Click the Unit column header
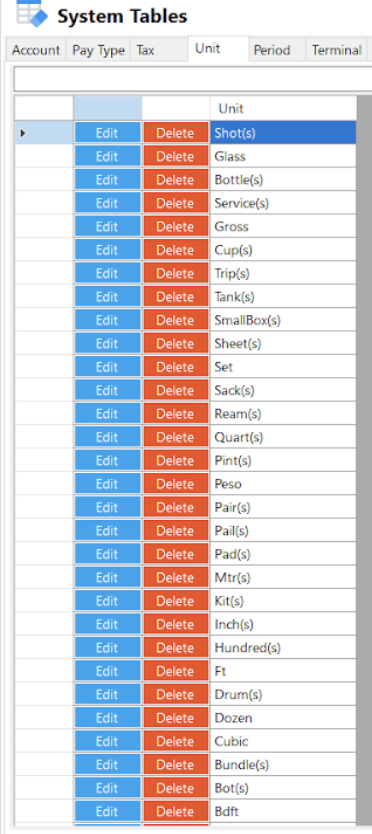This screenshot has height=834, width=372. point(283,109)
